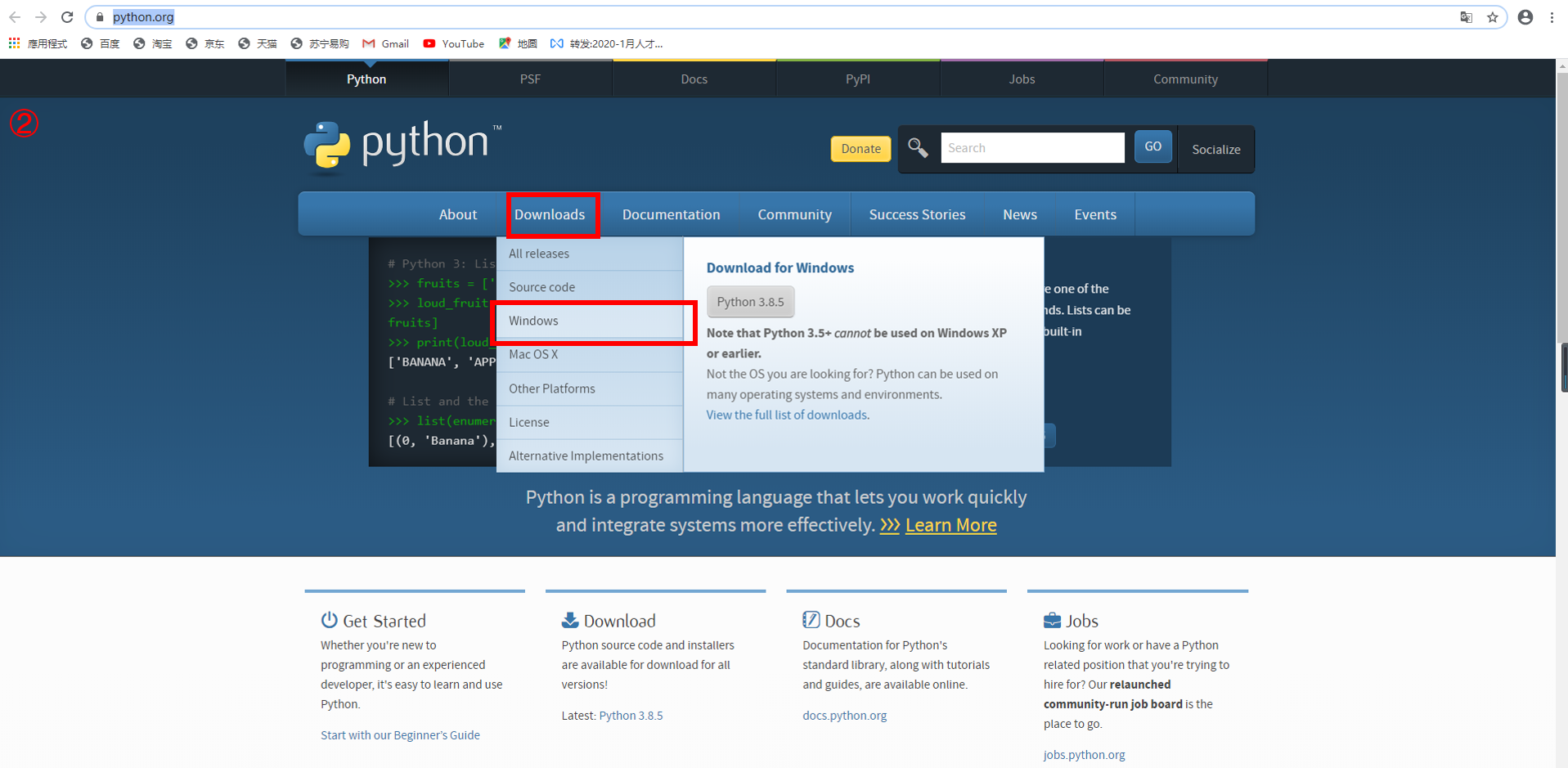Open the Chrome profile account icon
The image size is (1568, 768).
(1525, 17)
